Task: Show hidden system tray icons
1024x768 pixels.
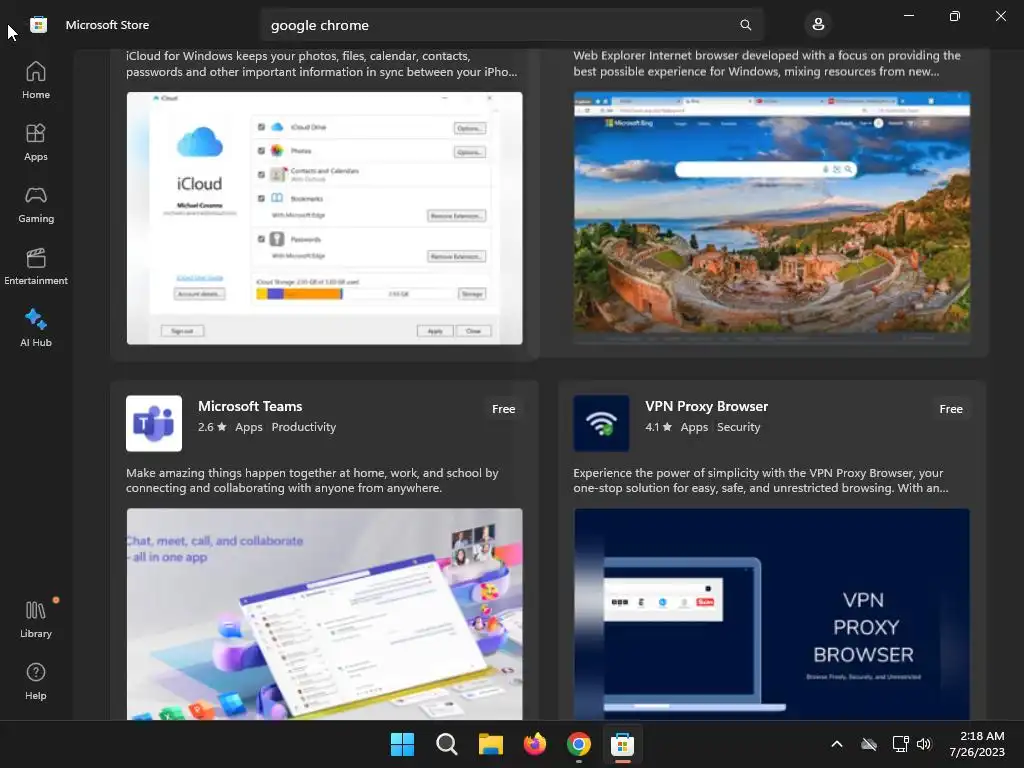Action: click(837, 744)
